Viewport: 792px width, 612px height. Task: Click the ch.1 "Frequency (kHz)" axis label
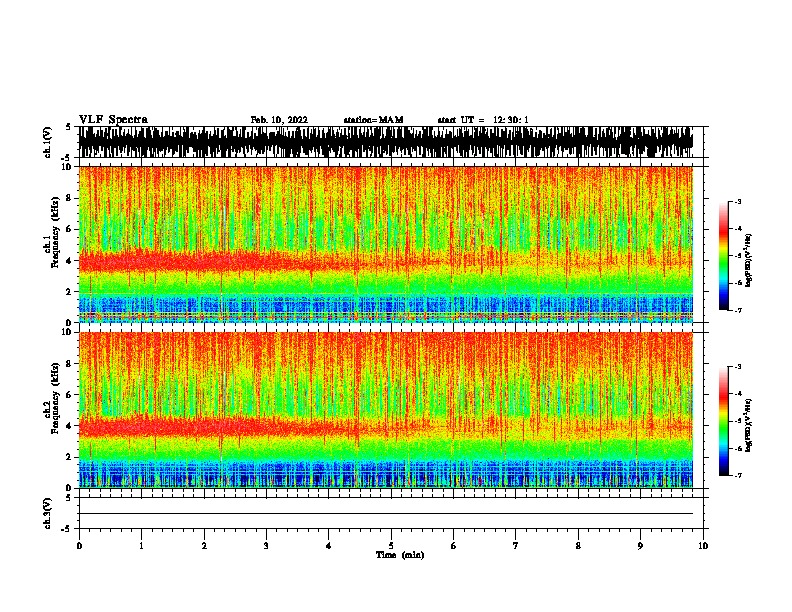(55, 232)
